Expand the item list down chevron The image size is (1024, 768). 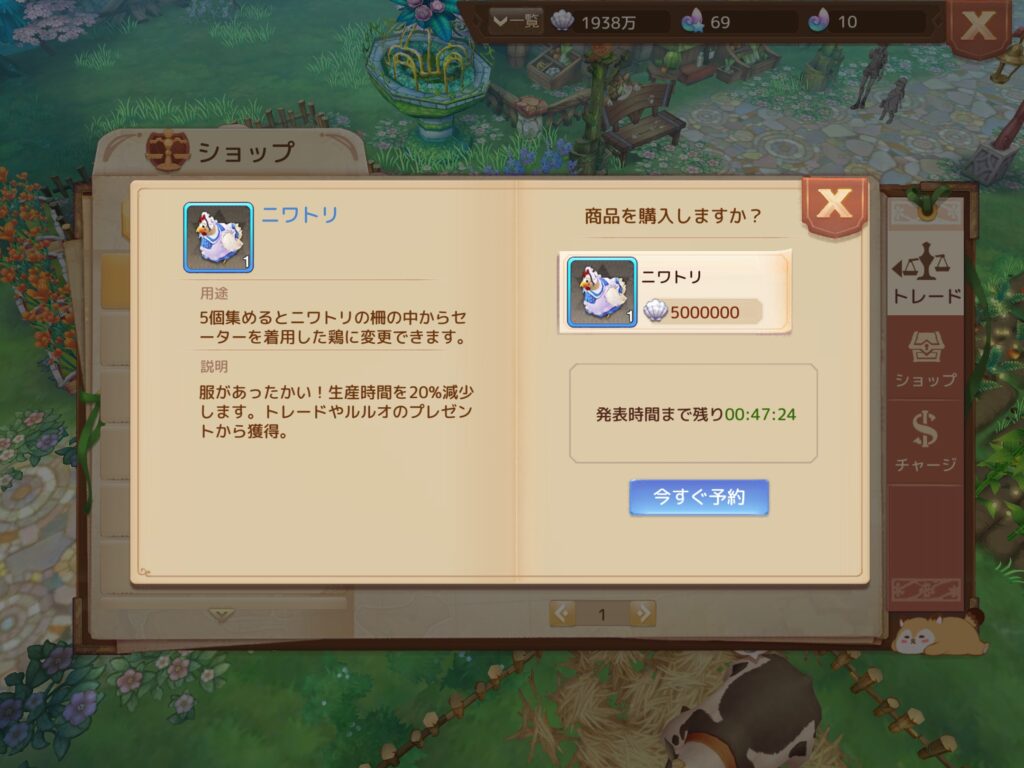click(x=221, y=615)
